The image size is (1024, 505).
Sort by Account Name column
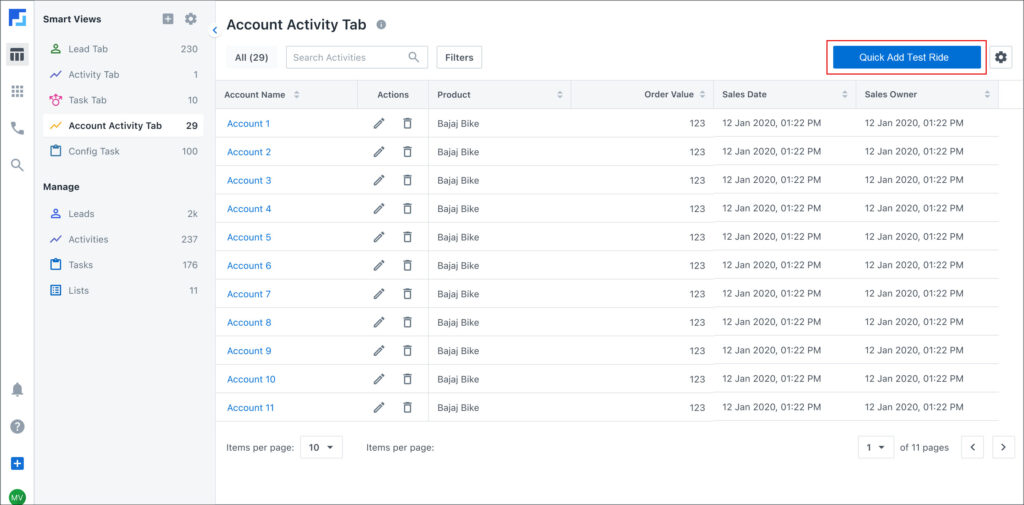[296, 95]
